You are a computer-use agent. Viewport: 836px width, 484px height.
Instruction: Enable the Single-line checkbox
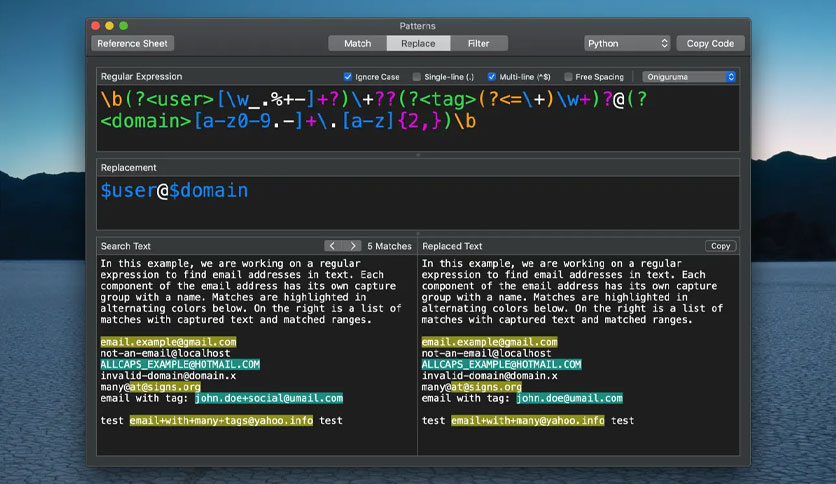click(x=416, y=77)
